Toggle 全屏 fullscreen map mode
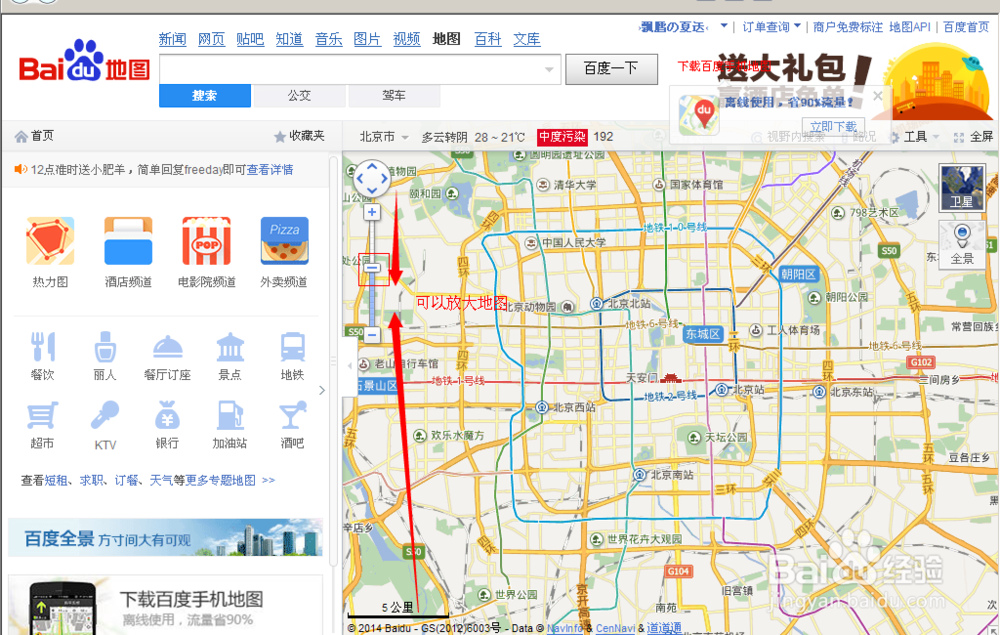This screenshot has height=635, width=1000. tap(973, 137)
